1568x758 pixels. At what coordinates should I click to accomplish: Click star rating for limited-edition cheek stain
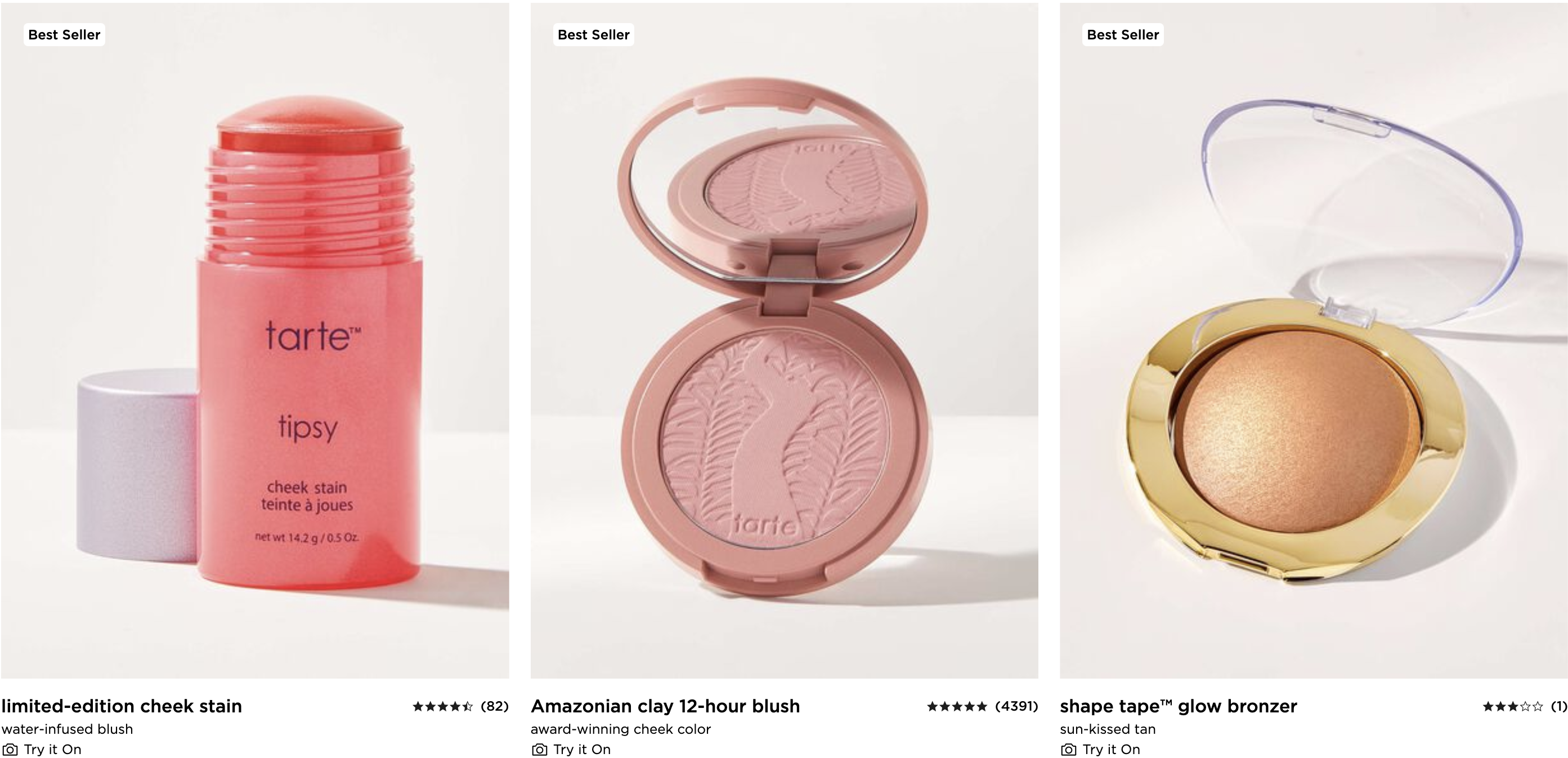click(x=442, y=706)
